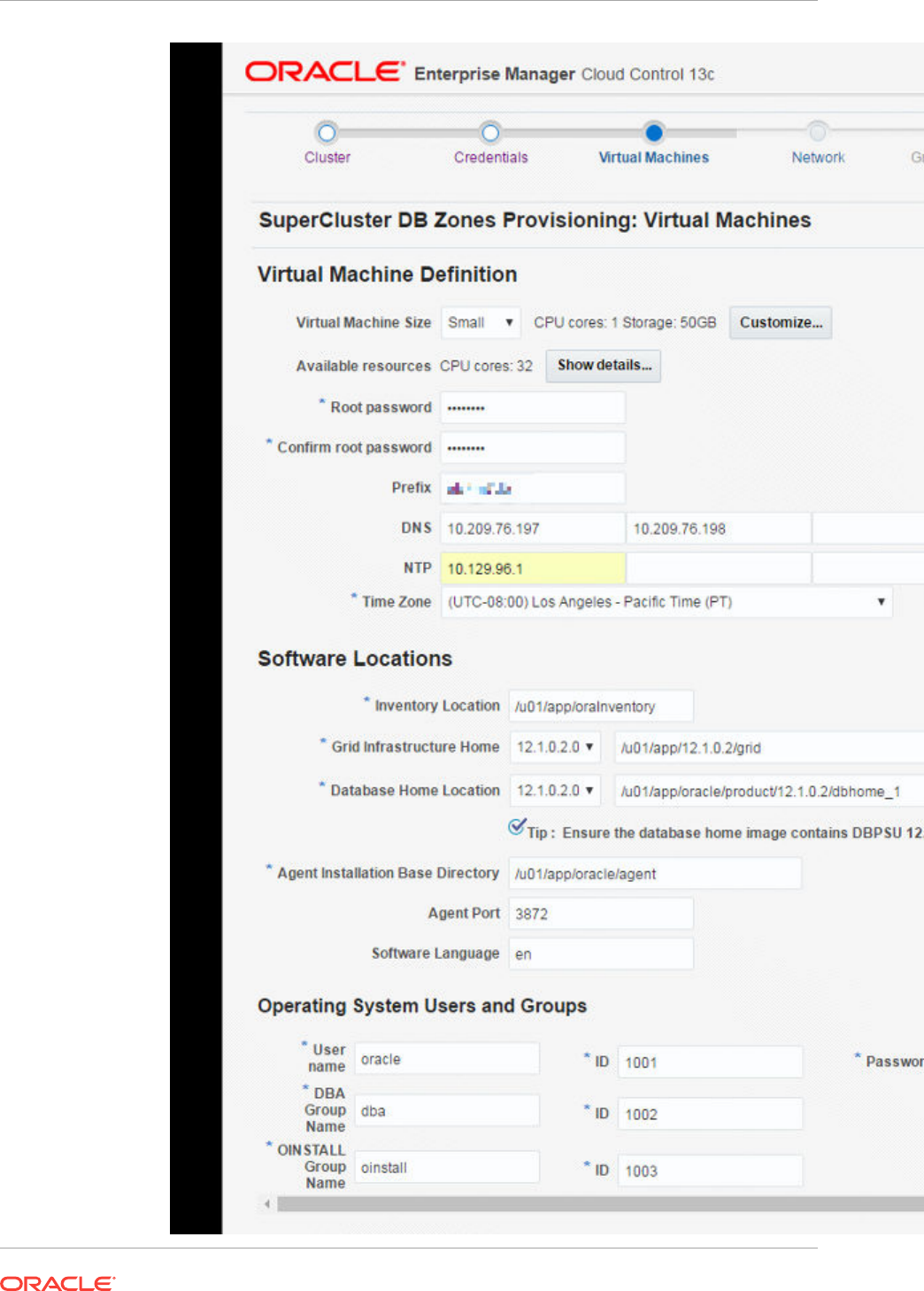This screenshot has width=924, height=1291.
Task: Click the Confirm root password field
Action: coord(533,448)
